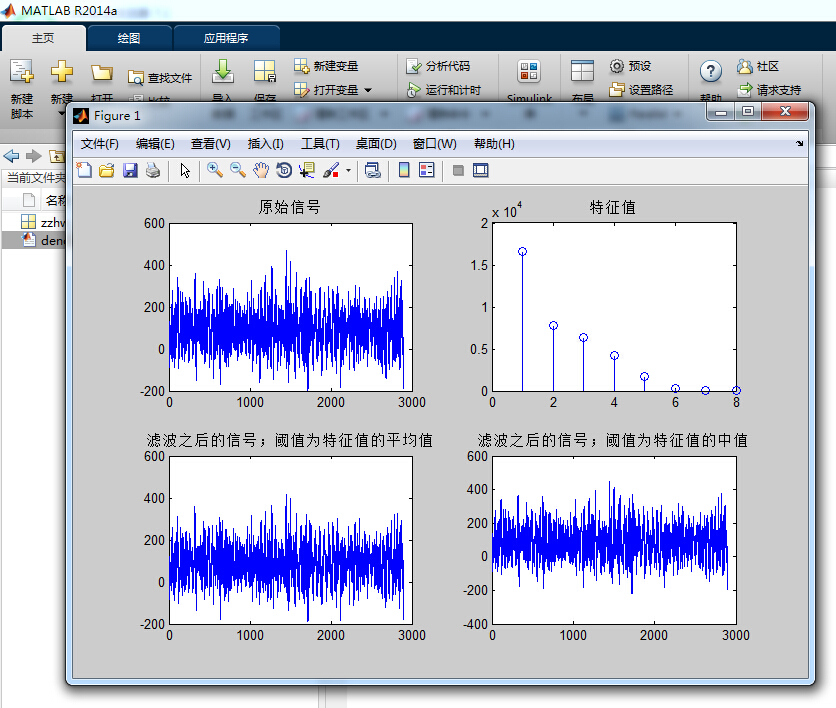Save the figure with the floppy disk icon

tap(130, 171)
